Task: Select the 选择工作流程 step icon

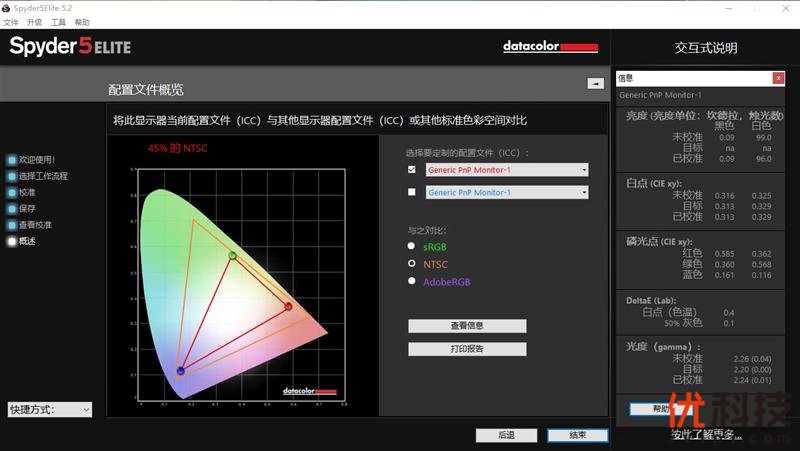Action: [12, 176]
